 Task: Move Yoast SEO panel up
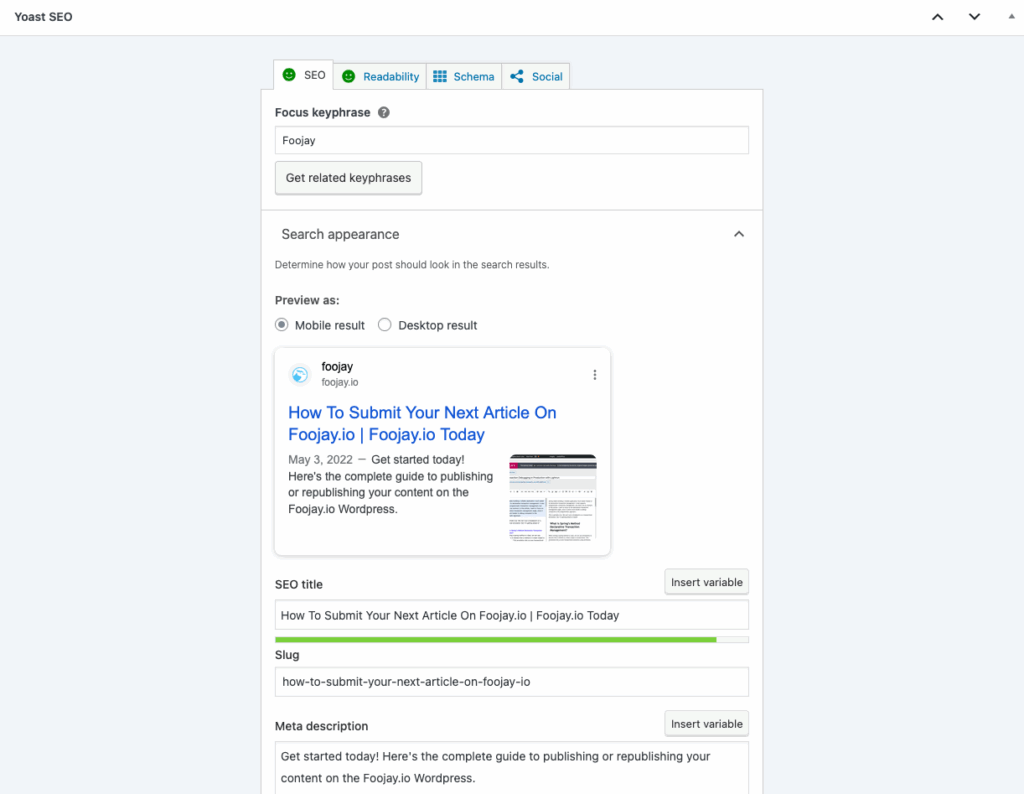coord(937,17)
